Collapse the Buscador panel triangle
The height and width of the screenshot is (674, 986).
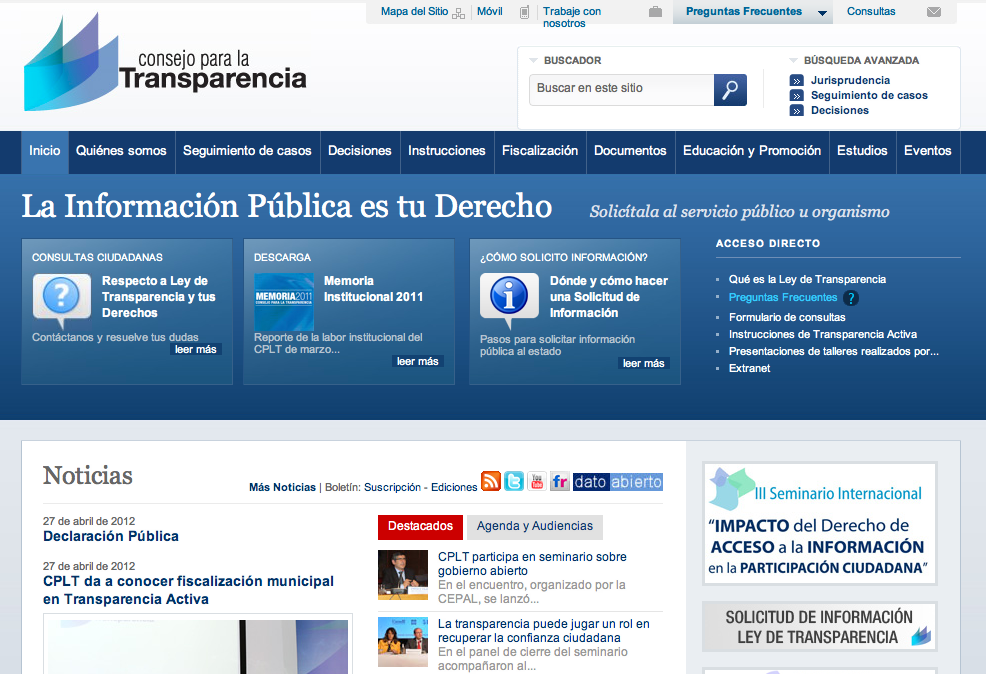(534, 61)
